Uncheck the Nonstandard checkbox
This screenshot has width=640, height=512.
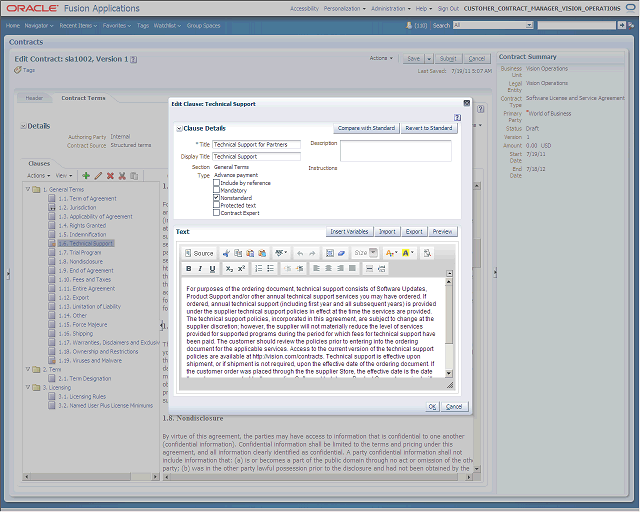216,198
